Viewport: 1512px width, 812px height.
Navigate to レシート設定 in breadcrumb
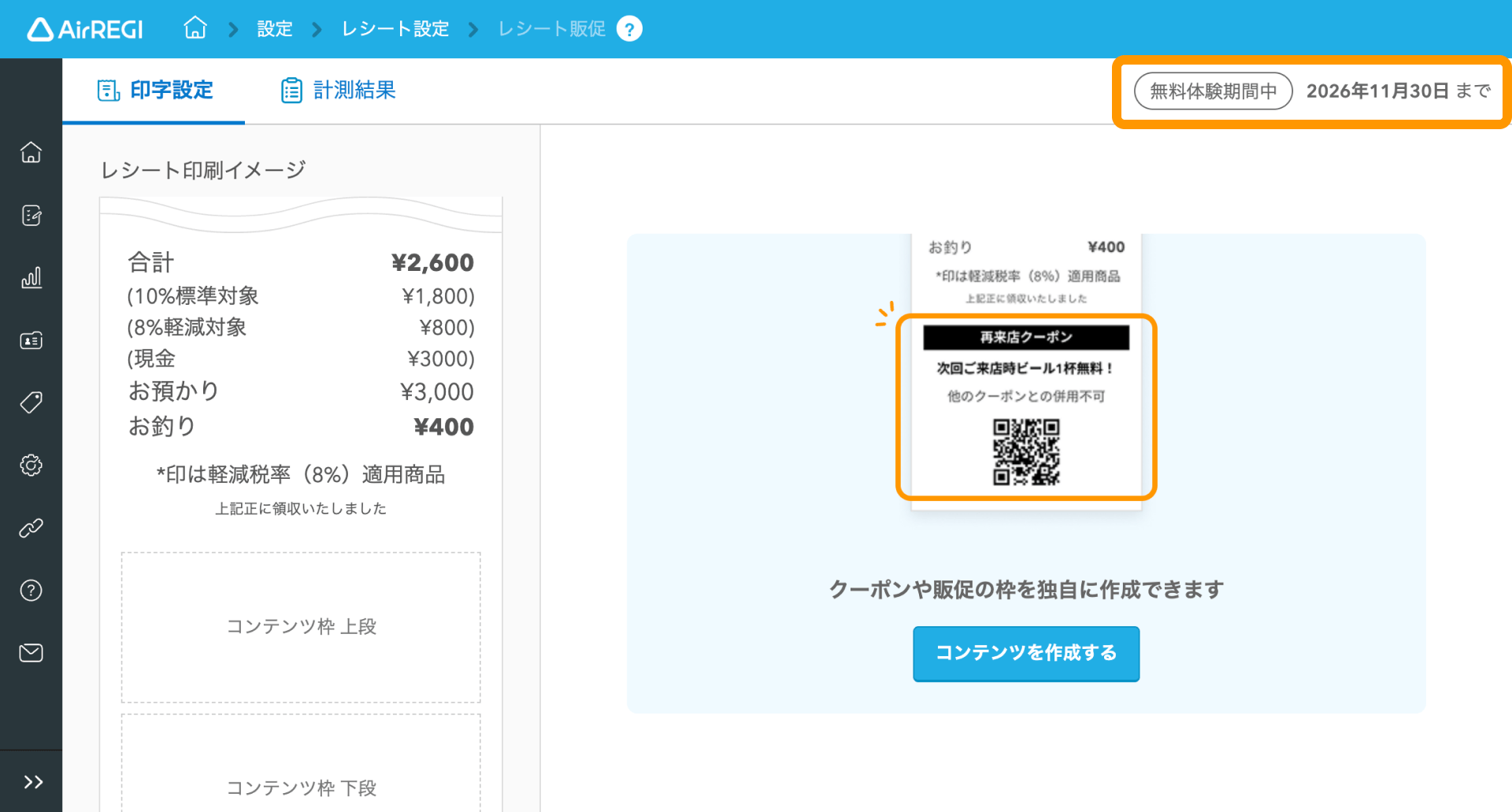395,29
